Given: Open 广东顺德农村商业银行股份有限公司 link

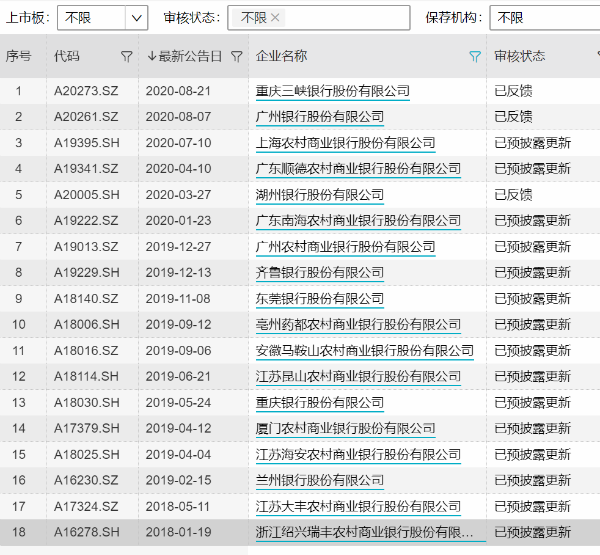Looking at the screenshot, I should point(358,169).
